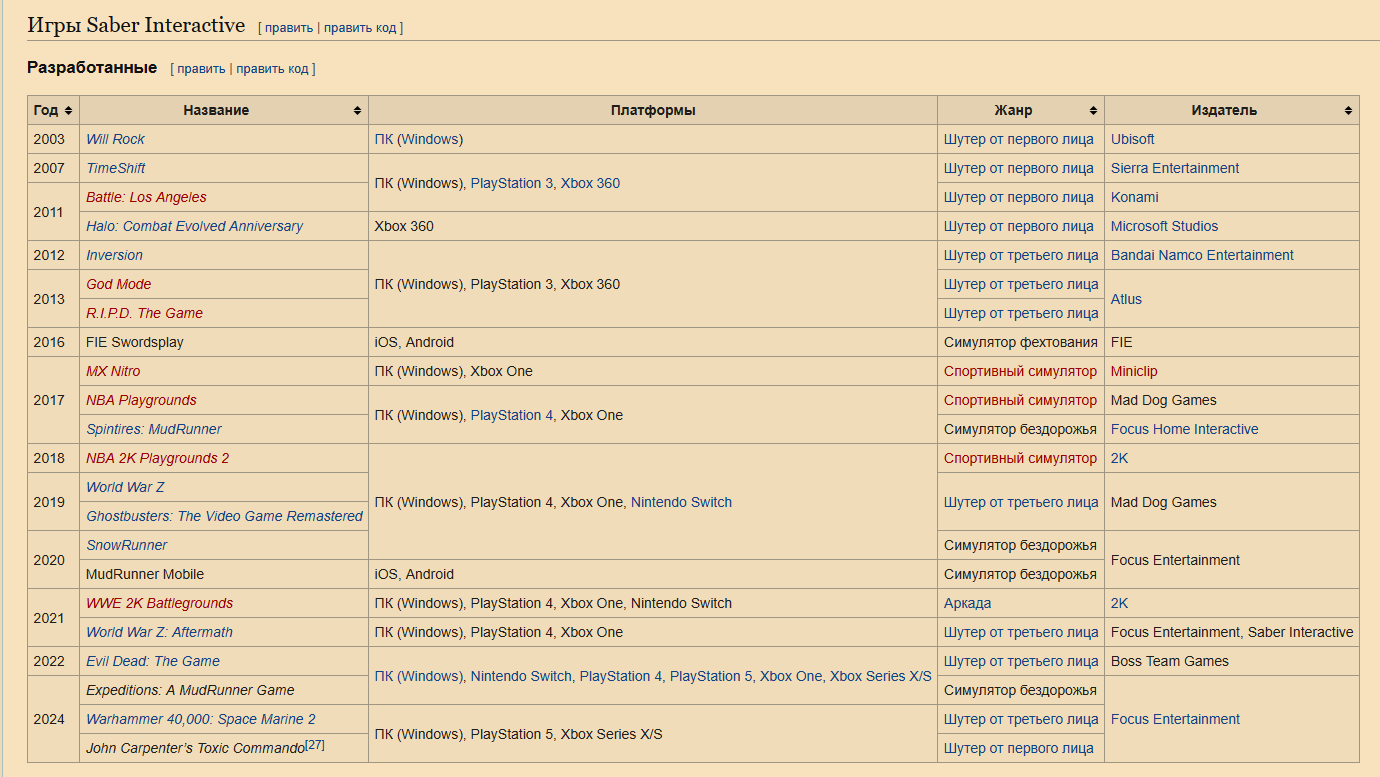Select the text FIE Swordsplay
This screenshot has height=777, width=1380.
135,342
